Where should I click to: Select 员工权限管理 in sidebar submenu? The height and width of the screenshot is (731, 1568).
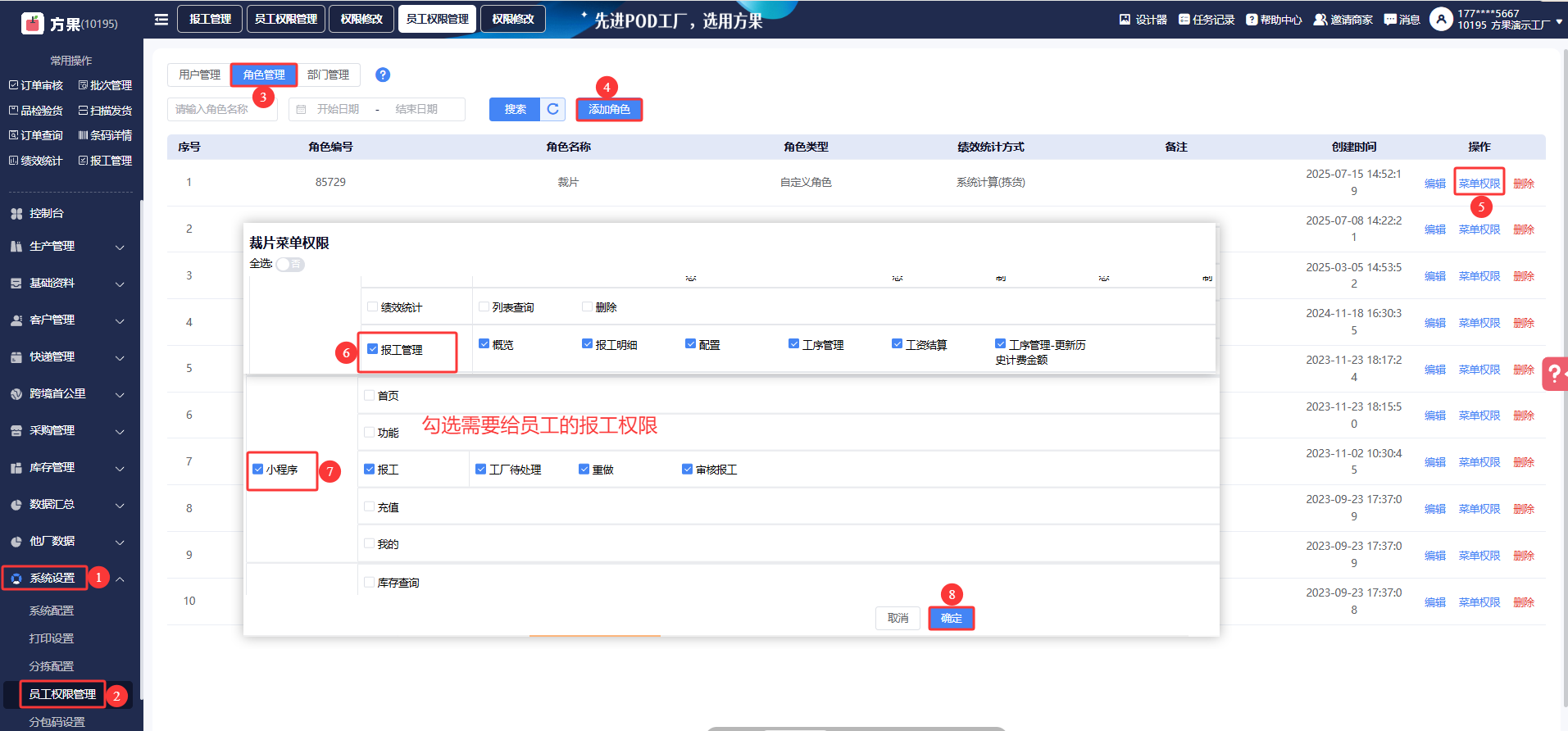pos(62,694)
